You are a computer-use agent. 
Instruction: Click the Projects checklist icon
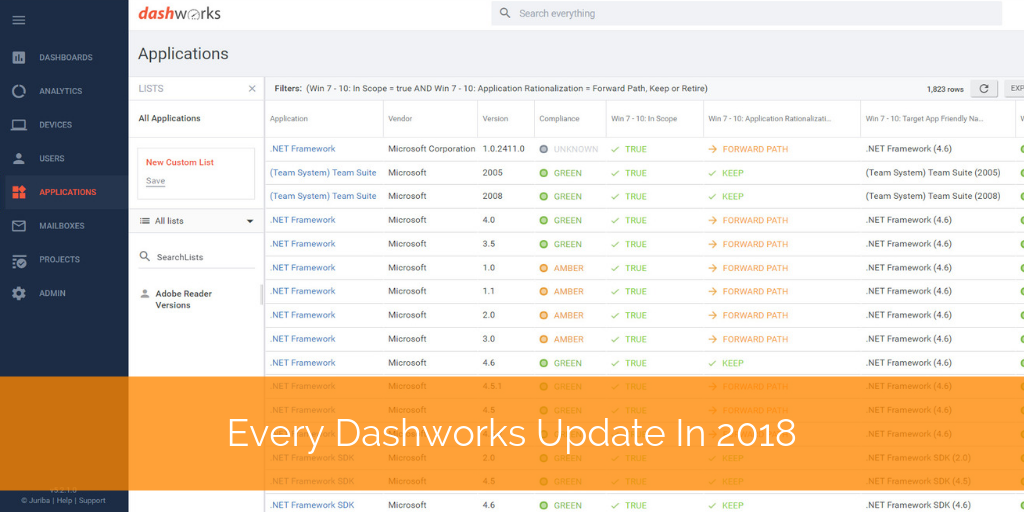pos(19,260)
